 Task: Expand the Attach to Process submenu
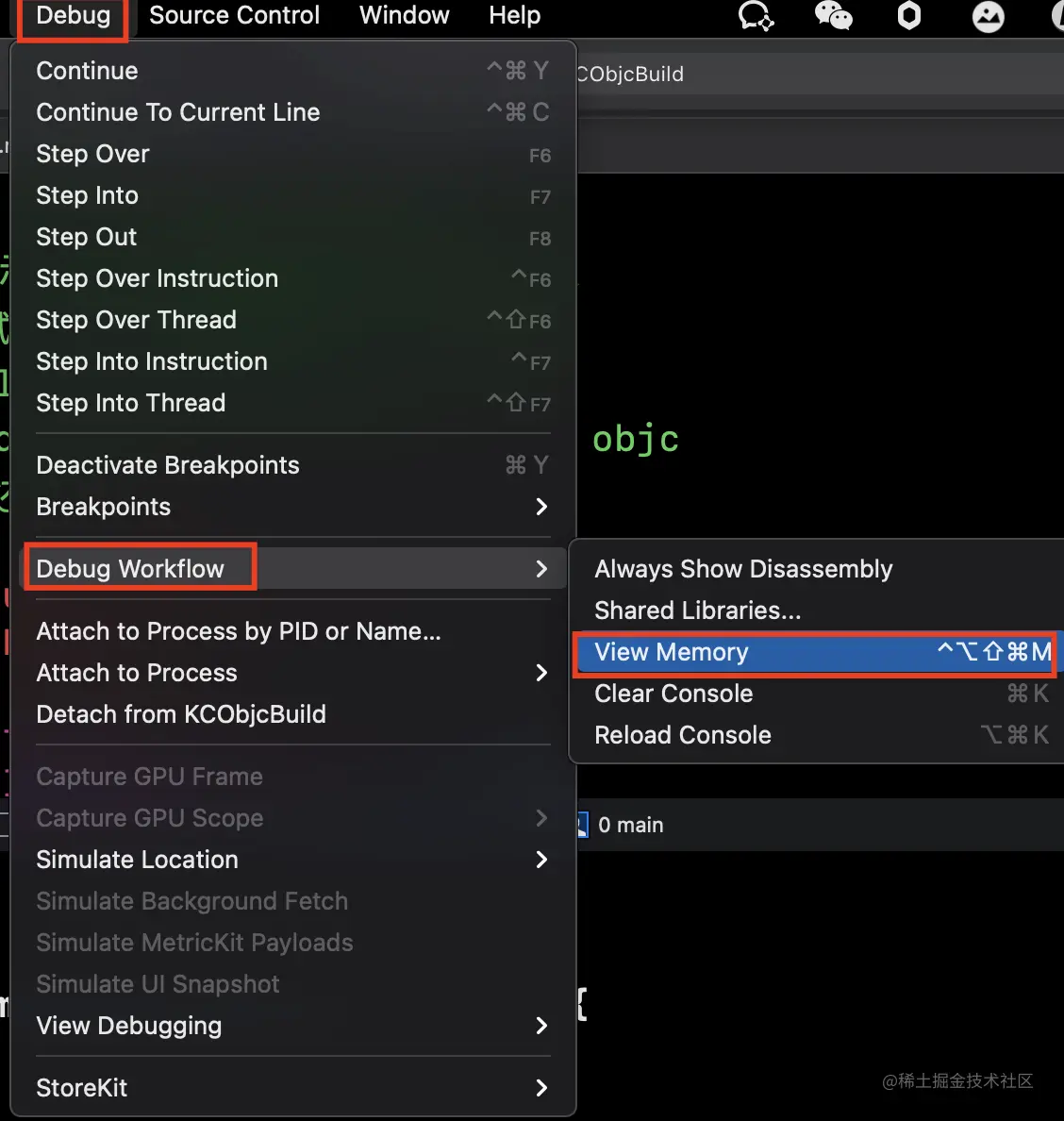[293, 673]
